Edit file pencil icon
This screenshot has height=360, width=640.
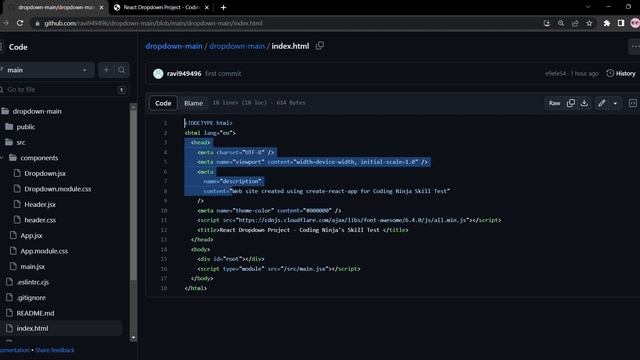coord(601,103)
